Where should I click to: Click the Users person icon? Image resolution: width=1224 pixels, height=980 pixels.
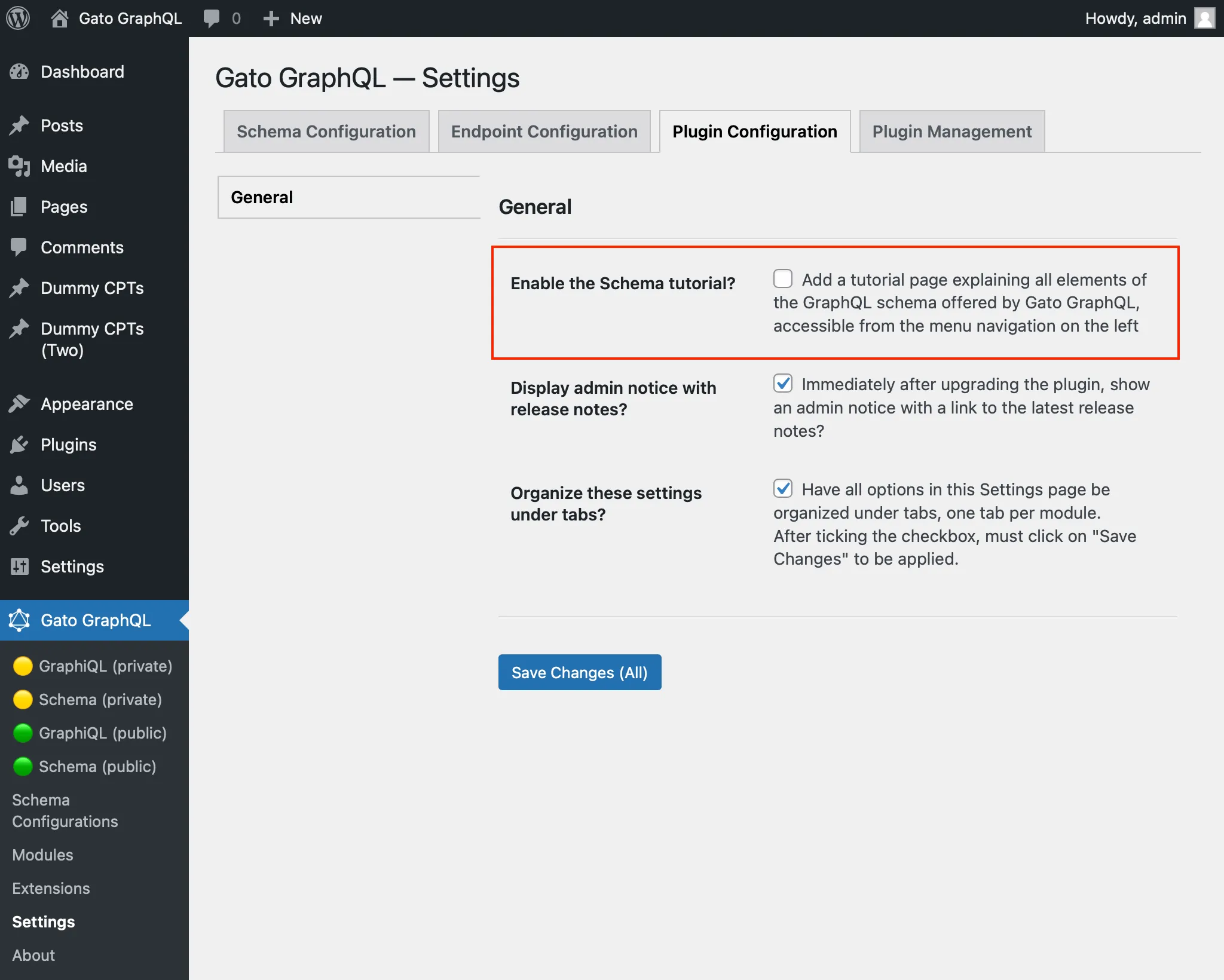19,485
